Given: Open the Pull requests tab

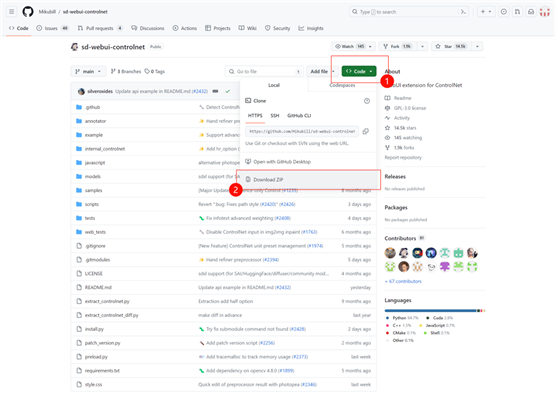Looking at the screenshot, I should point(100,28).
